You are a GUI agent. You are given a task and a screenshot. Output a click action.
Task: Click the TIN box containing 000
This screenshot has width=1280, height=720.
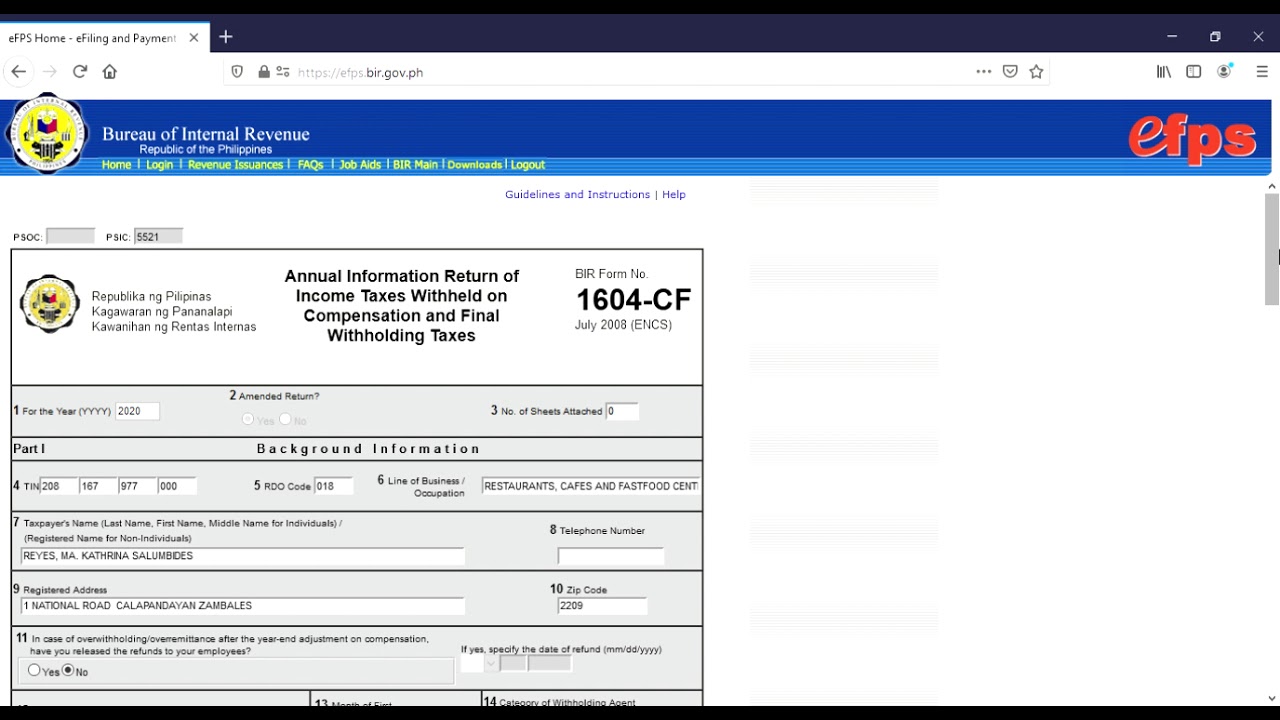177,486
